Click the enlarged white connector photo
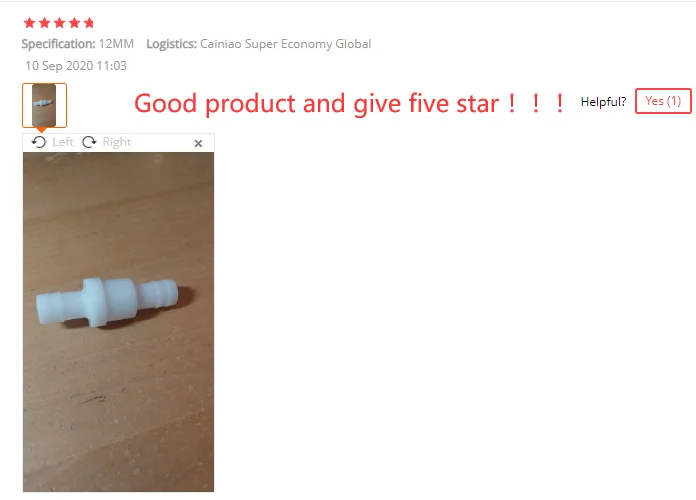This screenshot has width=696, height=500. click(119, 322)
